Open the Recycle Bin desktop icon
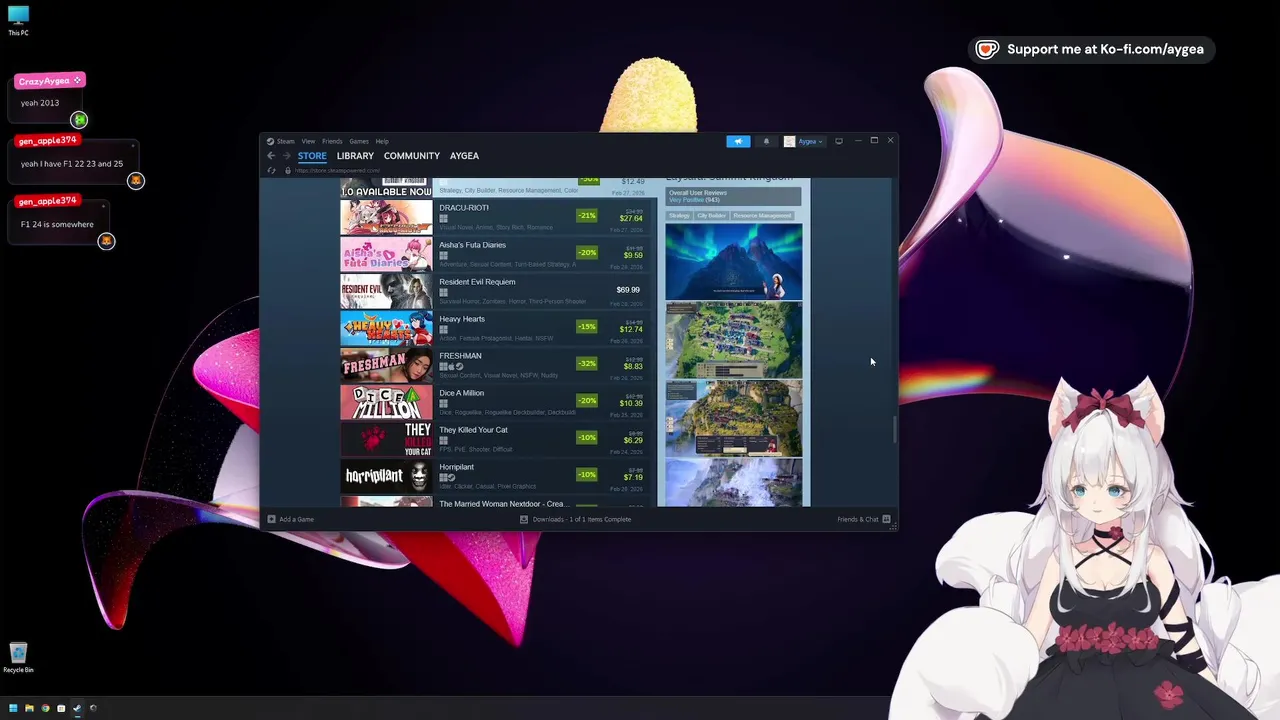Image resolution: width=1280 pixels, height=720 pixels. [x=18, y=658]
